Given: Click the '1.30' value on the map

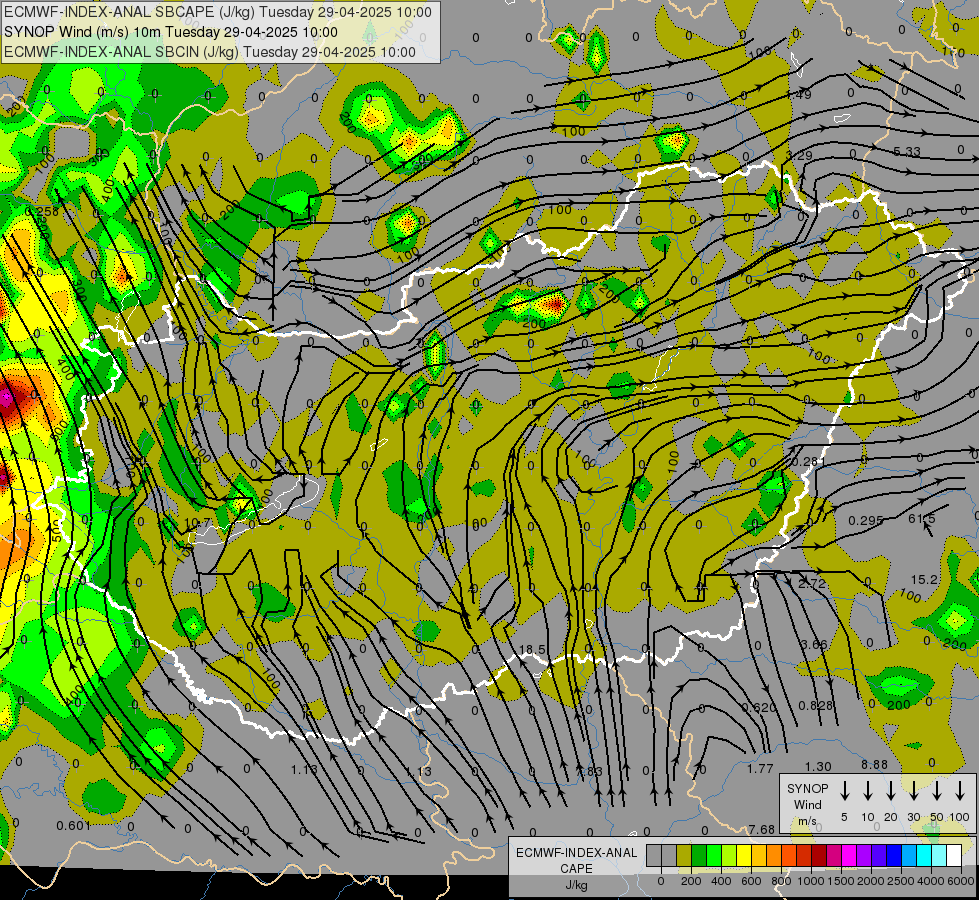Looking at the screenshot, I should [818, 766].
